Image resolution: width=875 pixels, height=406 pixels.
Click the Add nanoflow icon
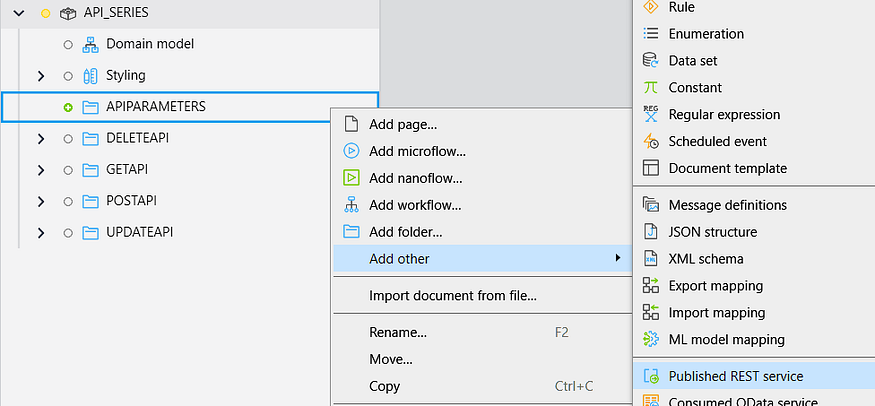tap(351, 179)
